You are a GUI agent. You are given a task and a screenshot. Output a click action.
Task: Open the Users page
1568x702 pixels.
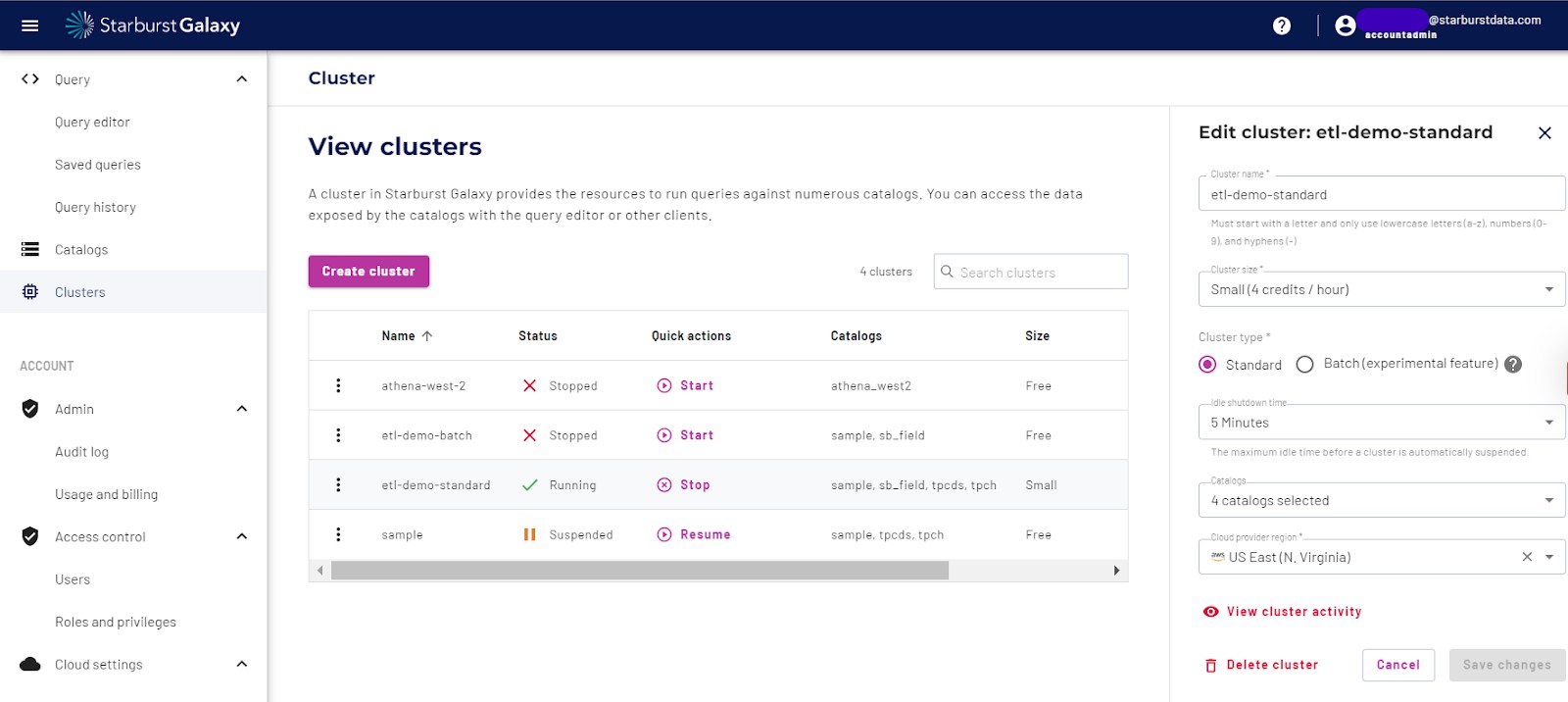(x=73, y=579)
